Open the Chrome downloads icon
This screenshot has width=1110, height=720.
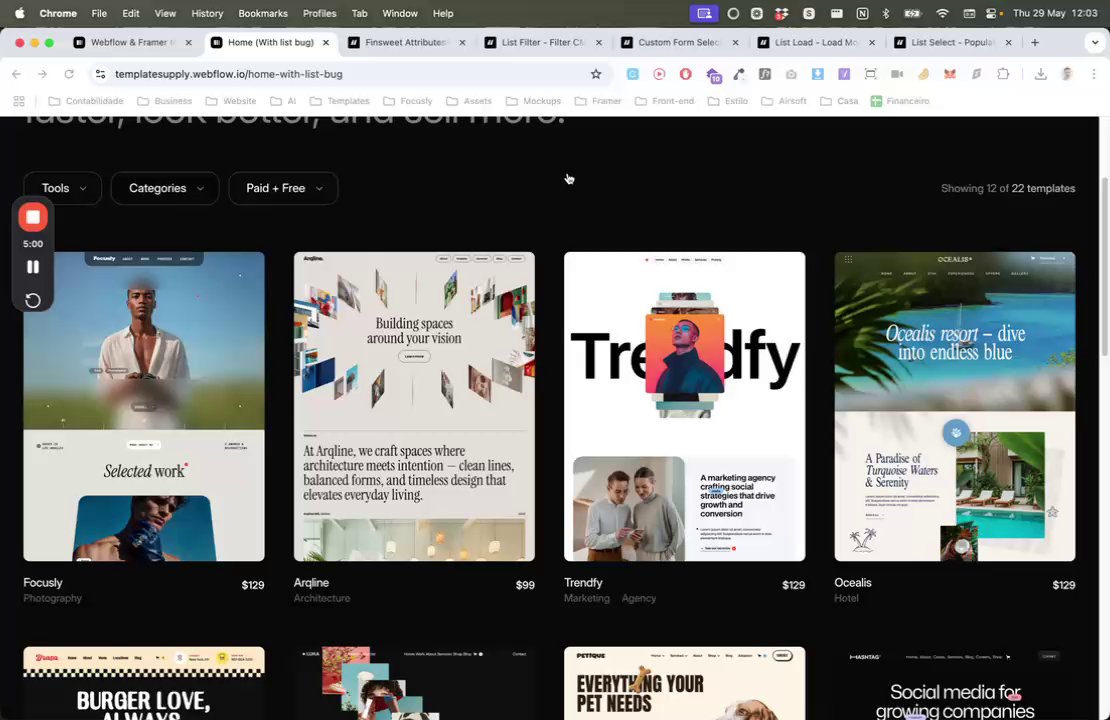tap(1041, 74)
